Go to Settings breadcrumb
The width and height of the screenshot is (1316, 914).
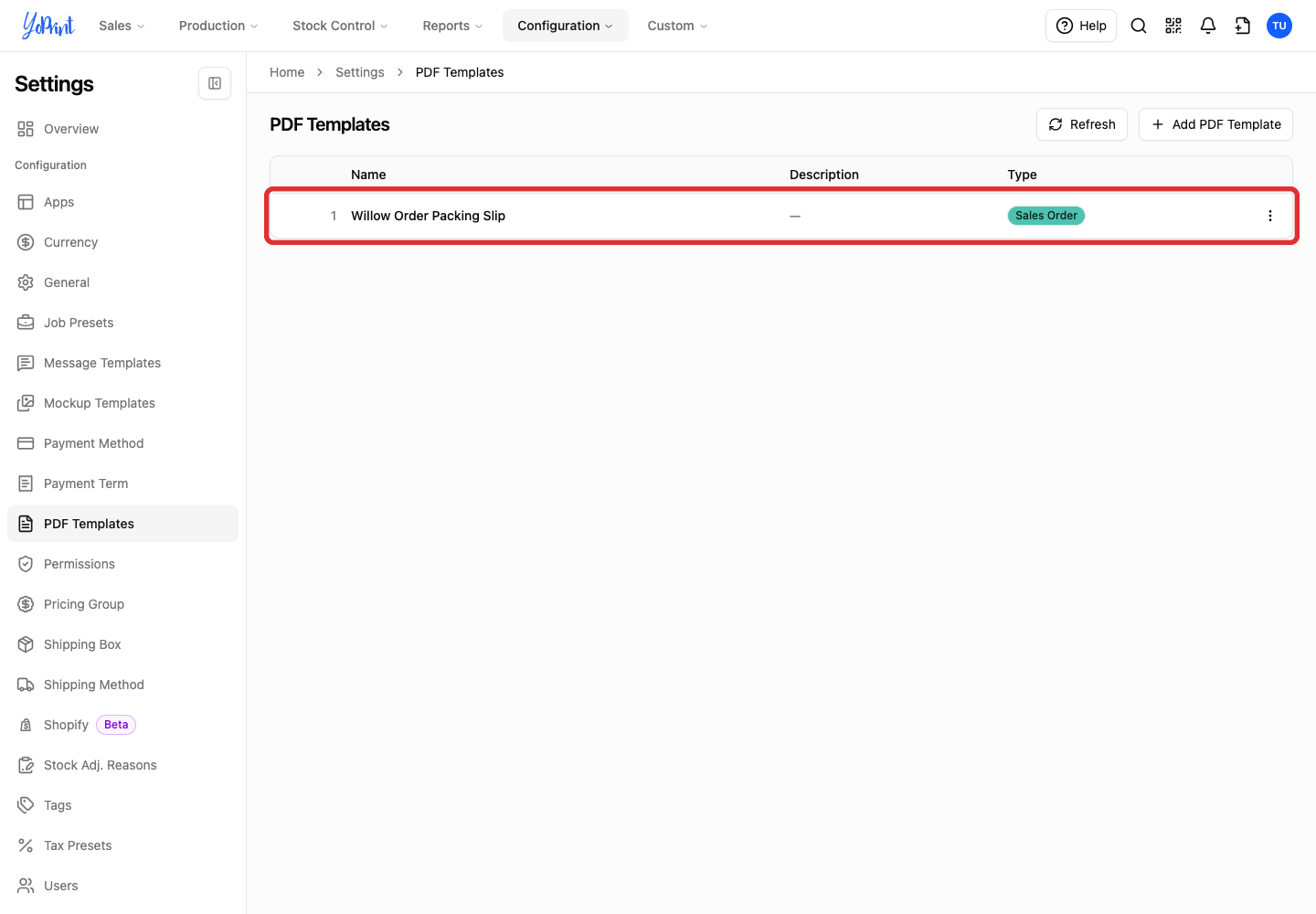[x=360, y=72]
